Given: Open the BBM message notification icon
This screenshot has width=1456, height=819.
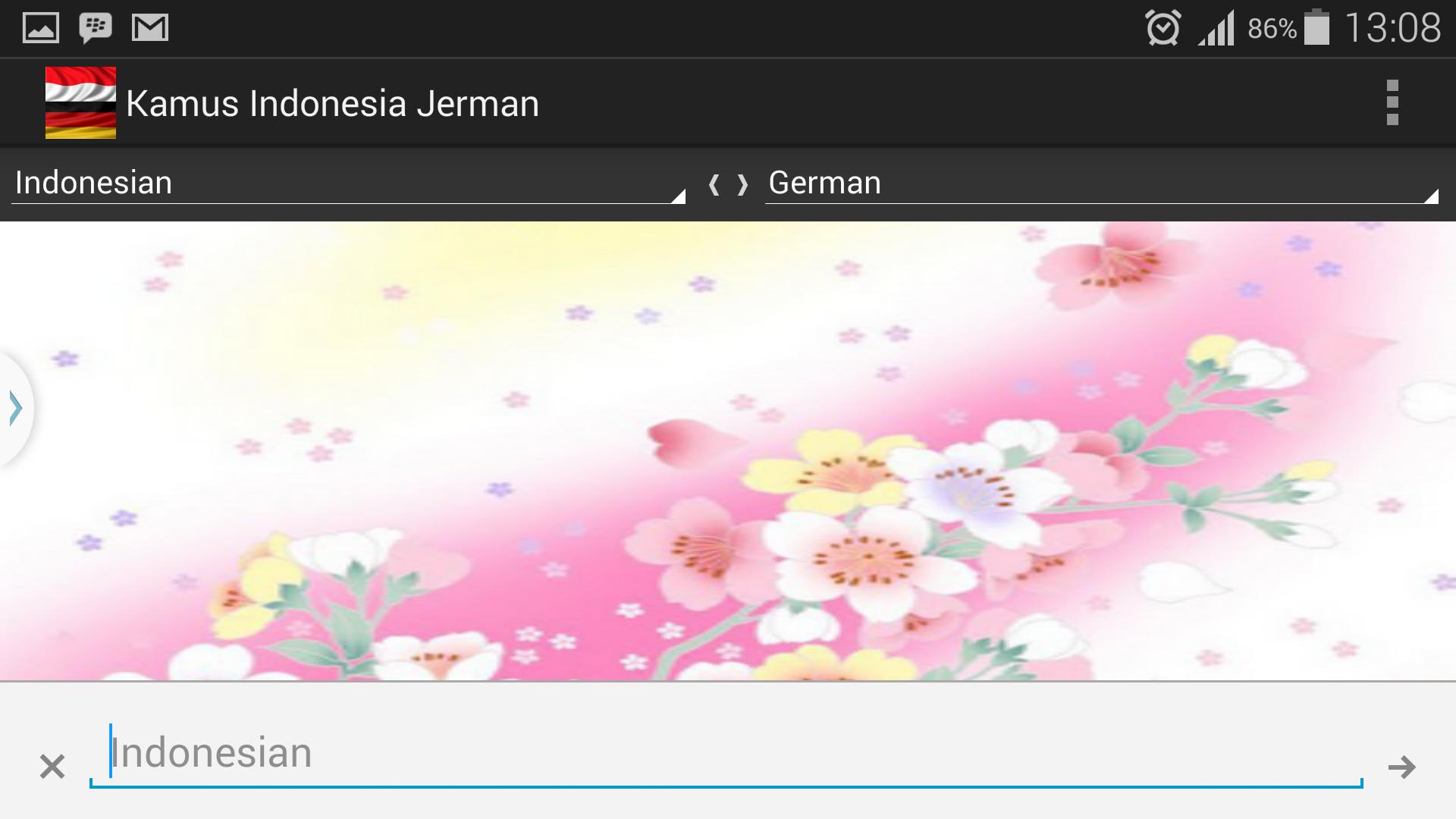Looking at the screenshot, I should [x=96, y=28].
